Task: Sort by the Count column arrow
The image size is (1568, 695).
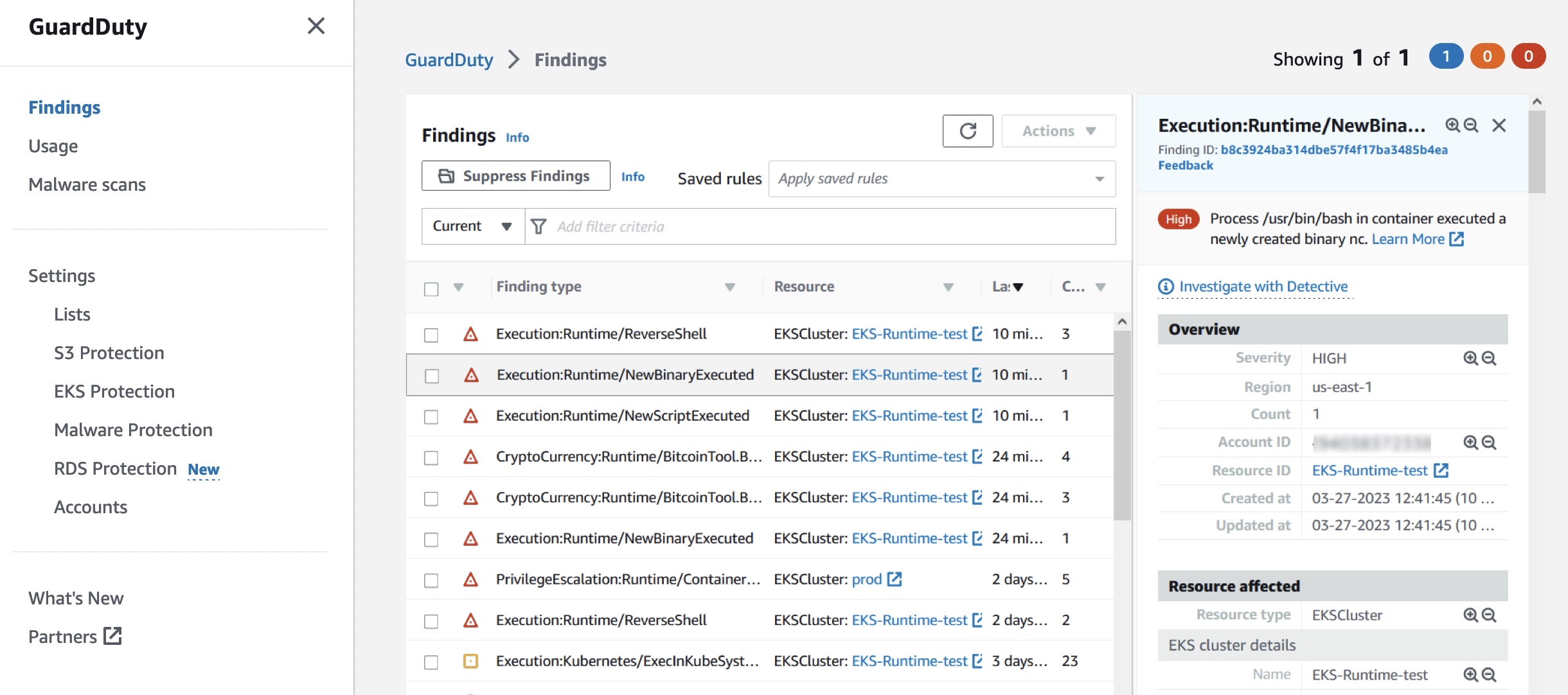Action: pyautogui.click(x=1100, y=287)
